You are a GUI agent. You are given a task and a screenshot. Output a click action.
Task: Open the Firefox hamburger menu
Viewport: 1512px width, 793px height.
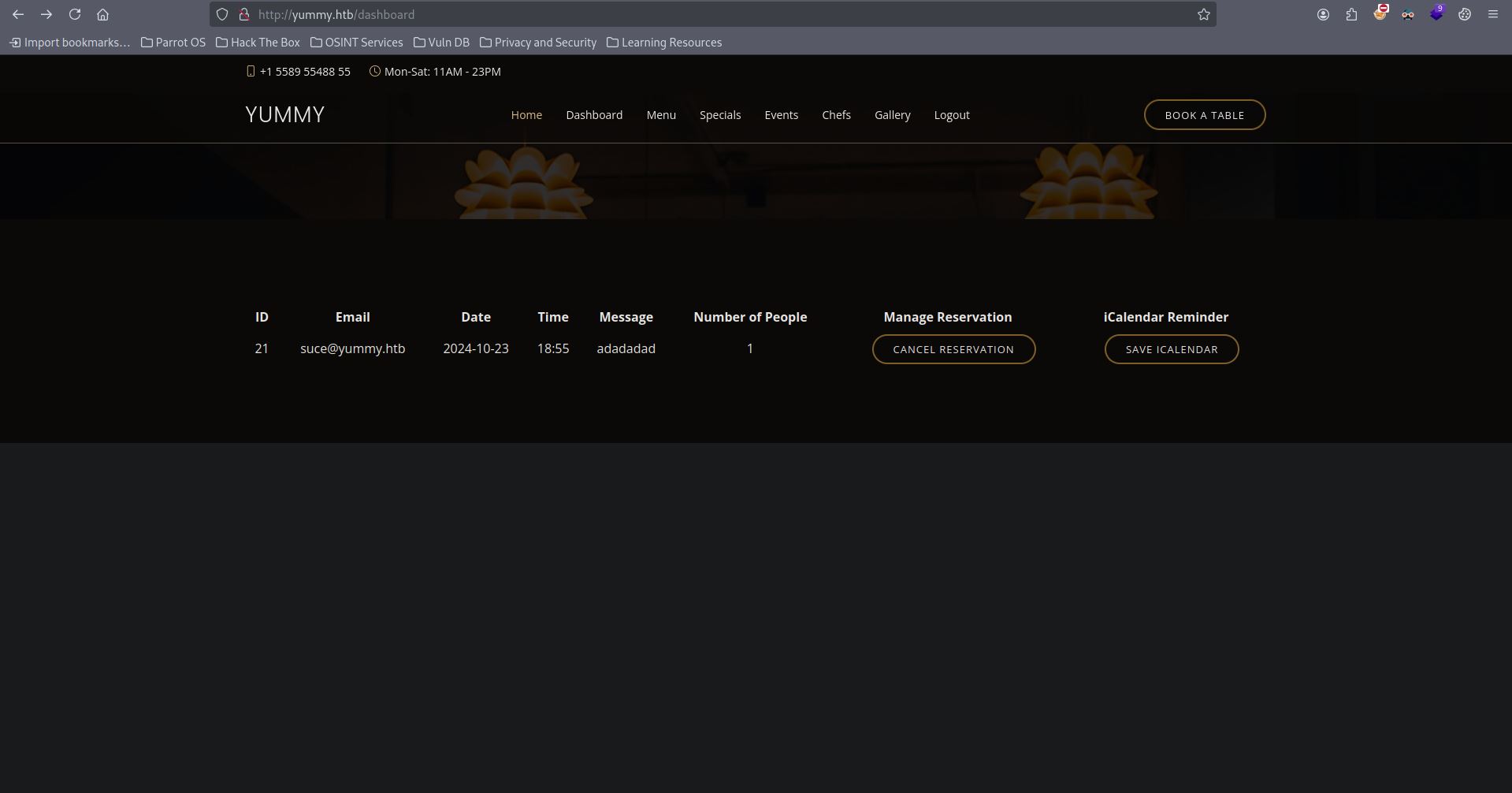pos(1492,14)
